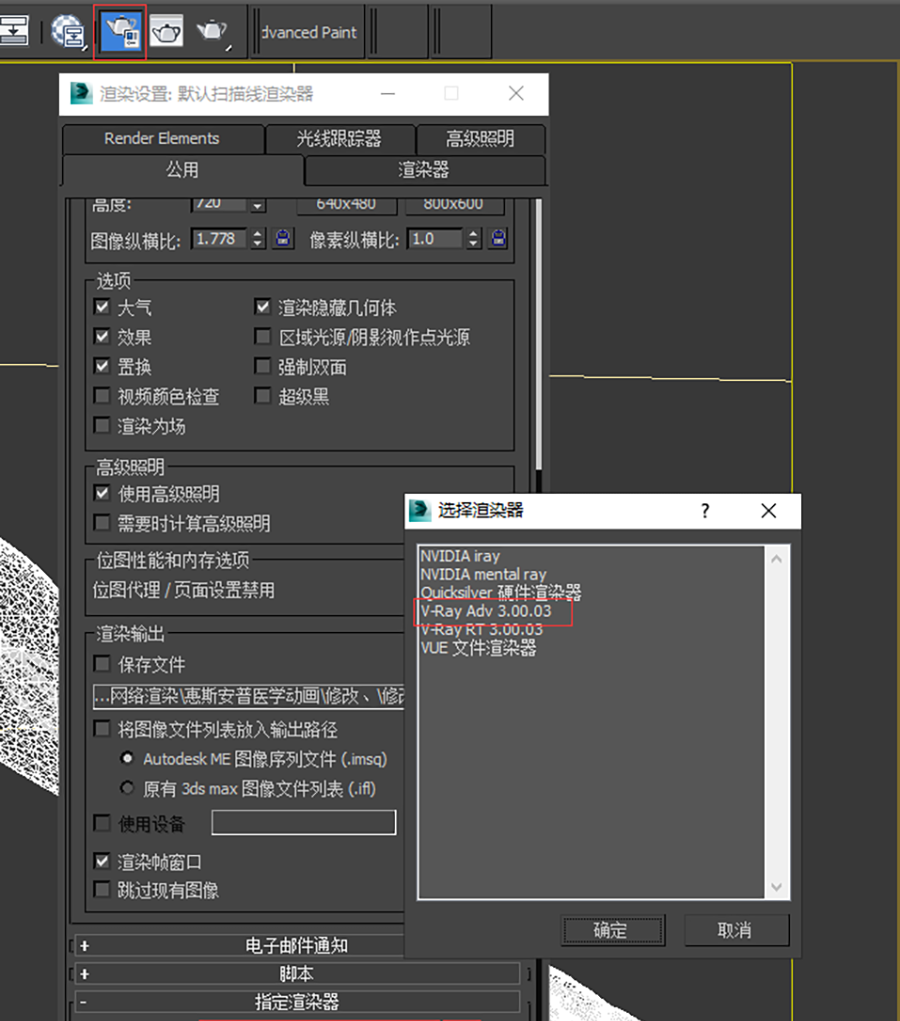The image size is (900, 1021).
Task: Toggle the 置换 checkbox
Action: tap(102, 366)
